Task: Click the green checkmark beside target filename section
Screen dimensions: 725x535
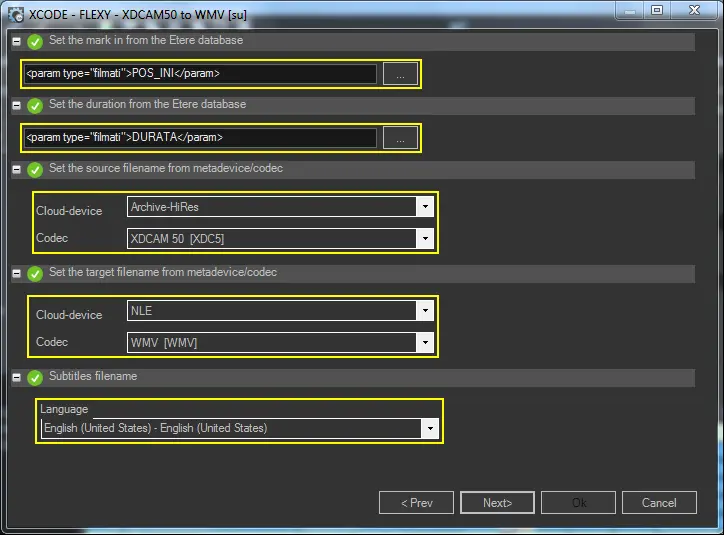Action: [35, 274]
